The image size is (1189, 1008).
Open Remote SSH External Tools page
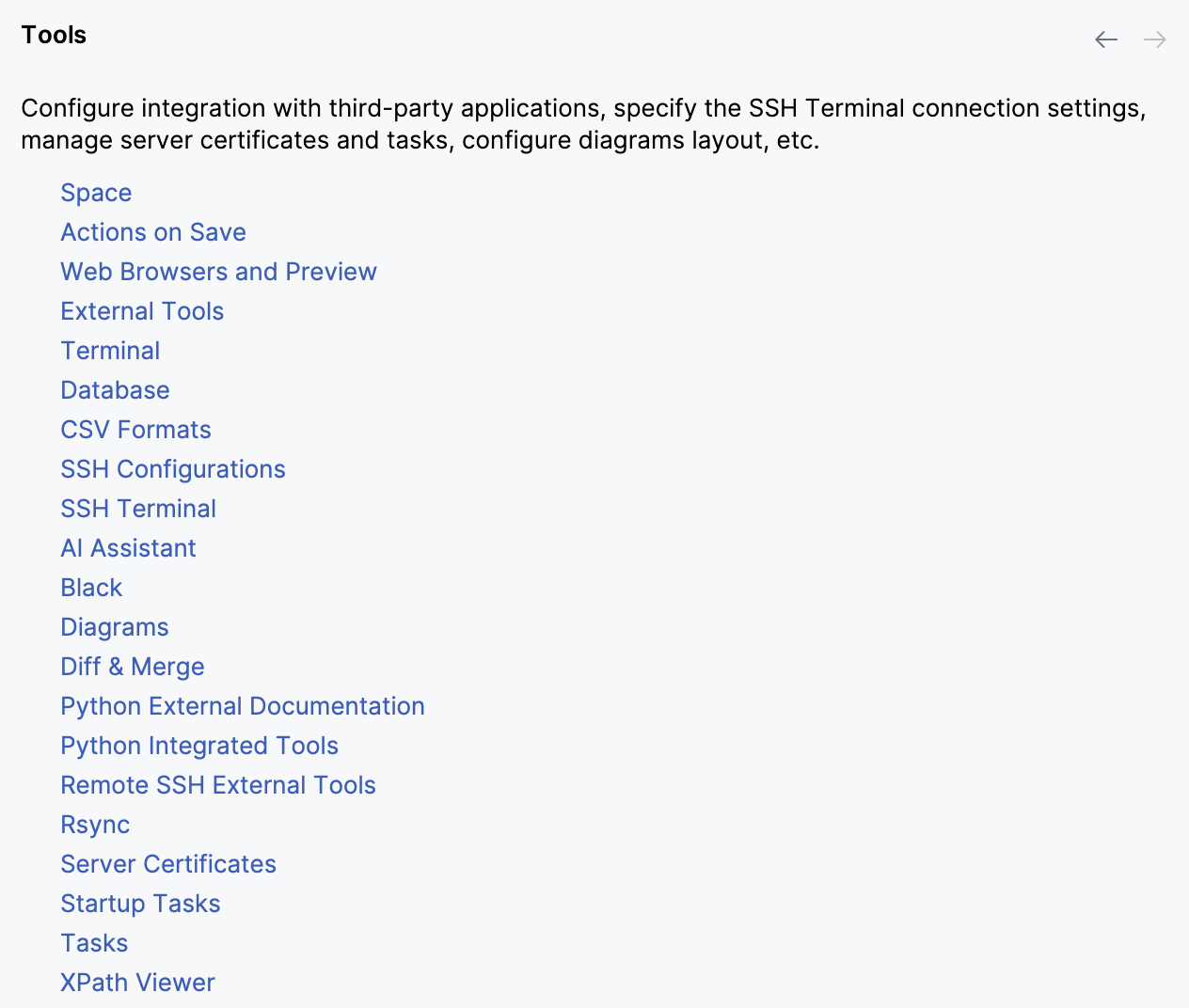218,785
